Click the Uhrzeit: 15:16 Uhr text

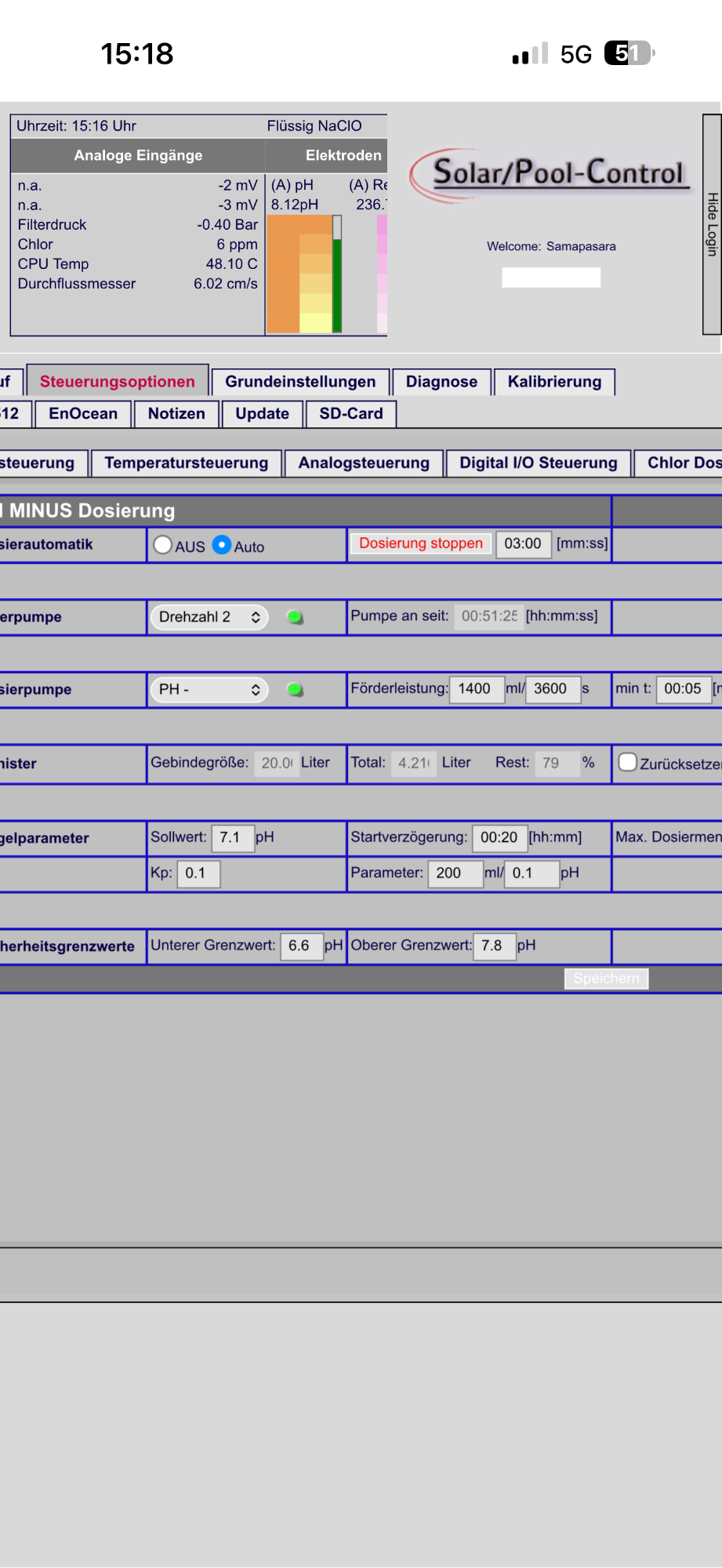(x=77, y=126)
